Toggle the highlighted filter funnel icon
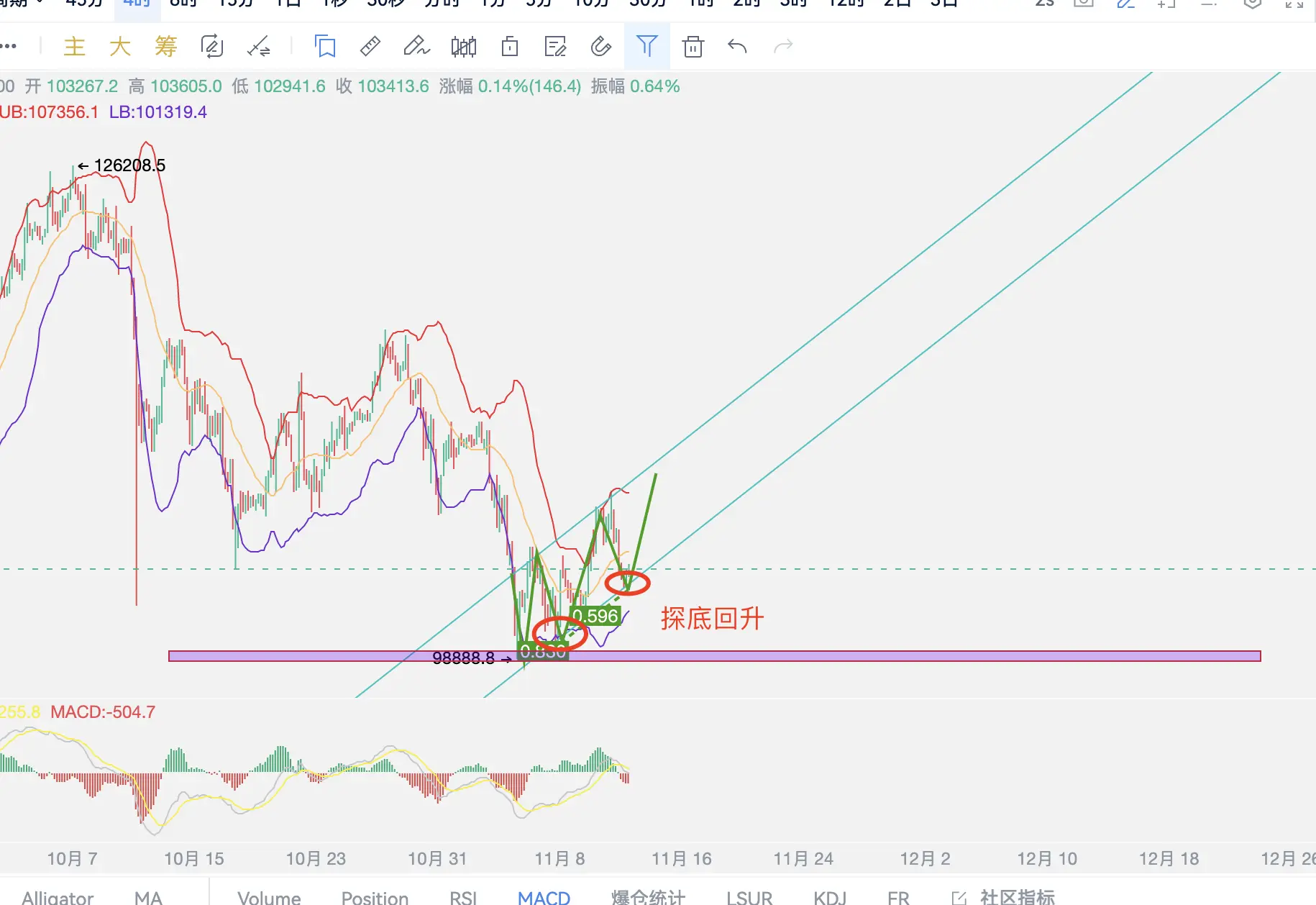1316x905 pixels. pos(647,47)
